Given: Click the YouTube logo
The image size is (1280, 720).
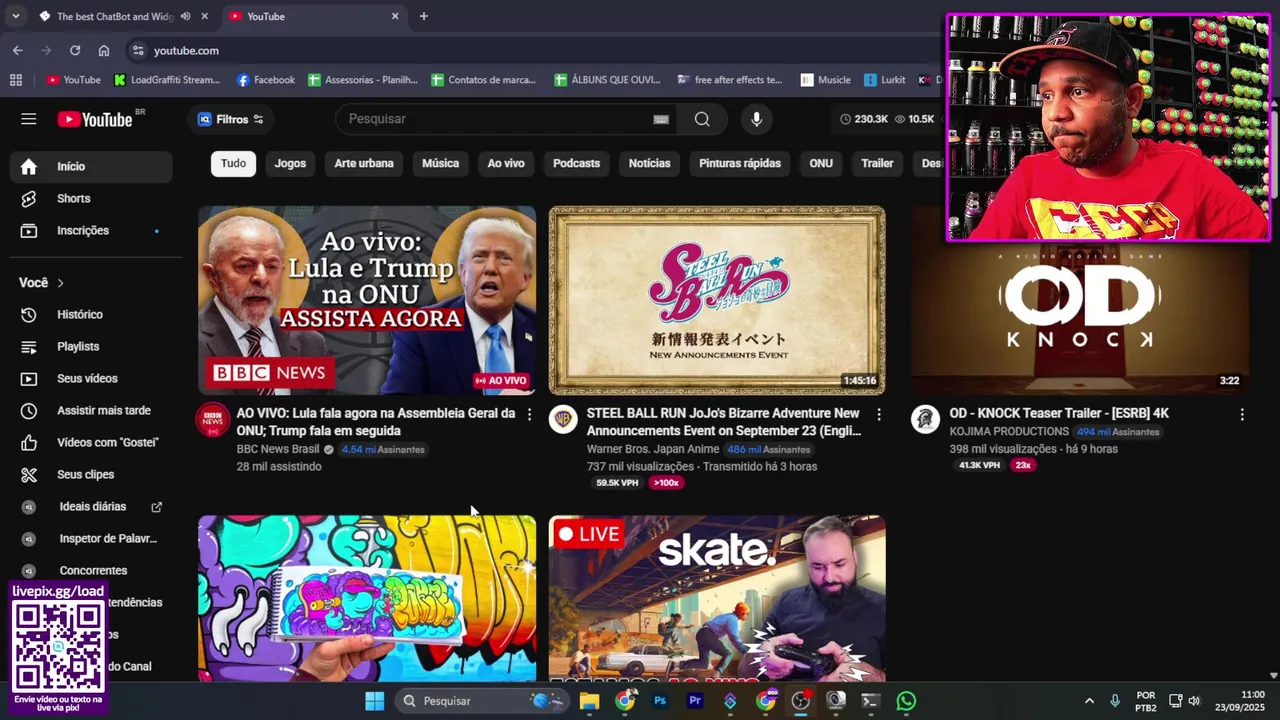Looking at the screenshot, I should tap(95, 119).
